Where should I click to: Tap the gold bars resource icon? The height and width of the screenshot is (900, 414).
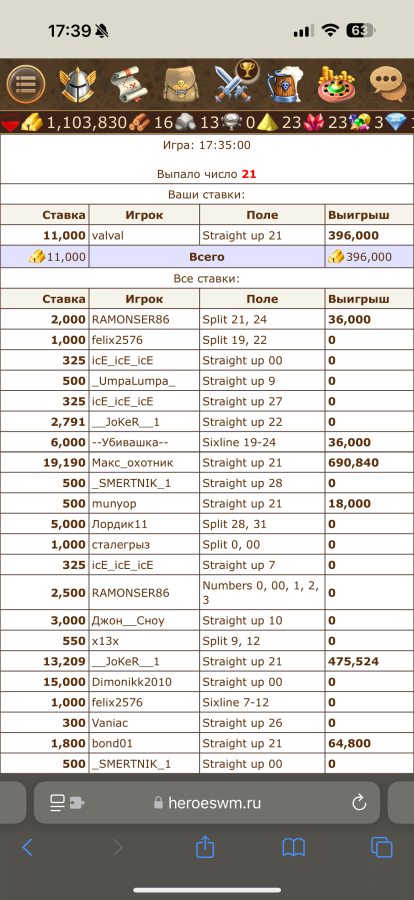coord(32,122)
